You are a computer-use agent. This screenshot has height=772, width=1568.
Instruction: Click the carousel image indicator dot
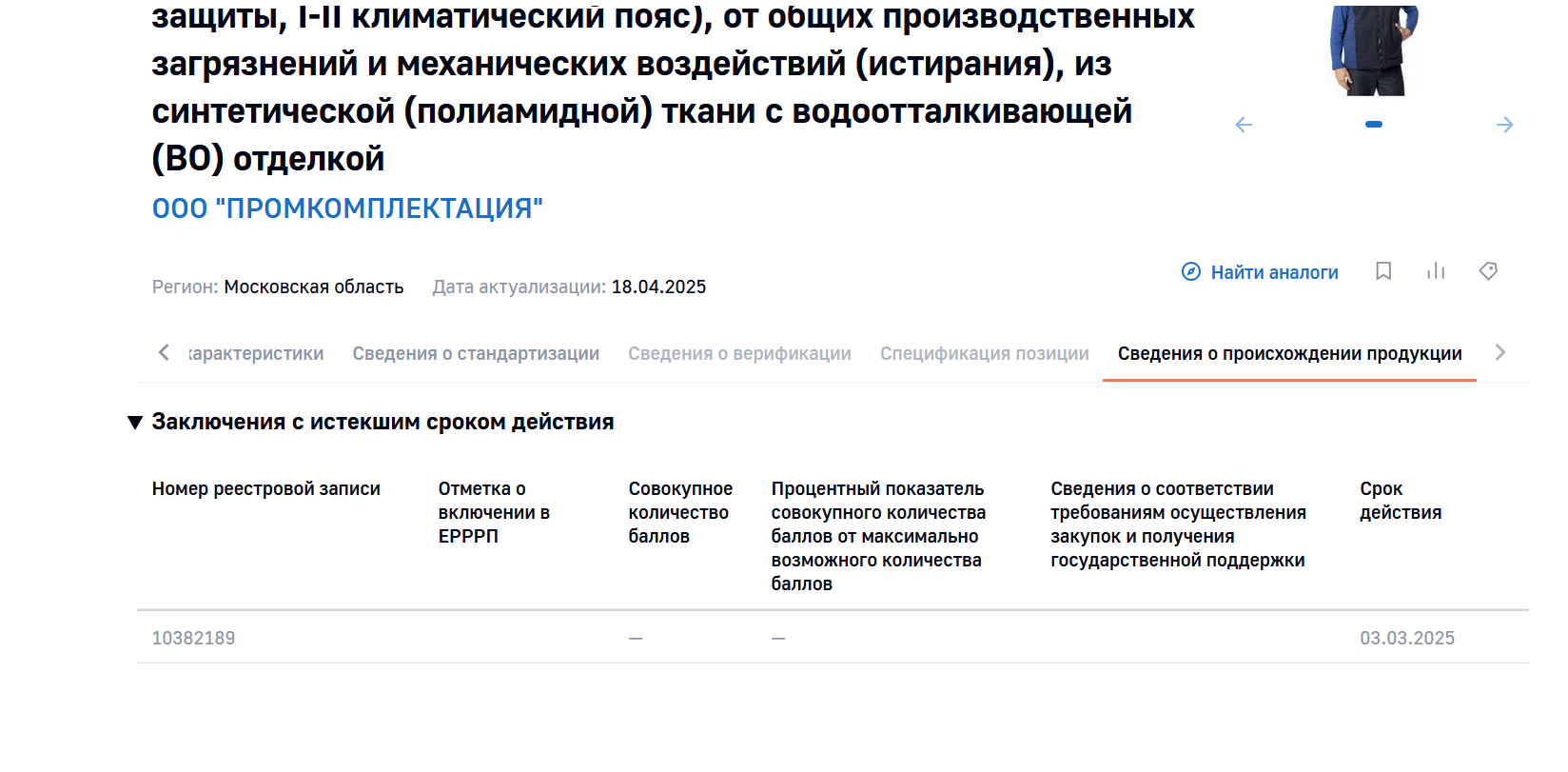[1373, 125]
